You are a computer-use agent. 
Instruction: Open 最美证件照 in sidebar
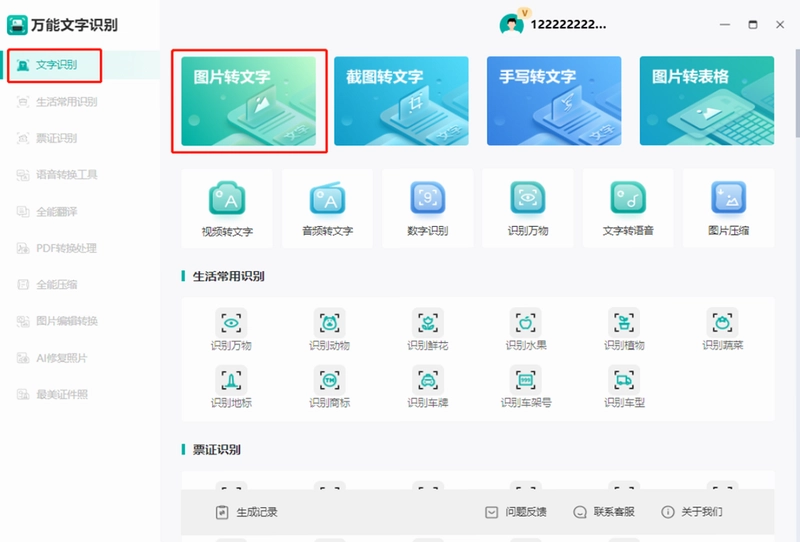pos(52,395)
